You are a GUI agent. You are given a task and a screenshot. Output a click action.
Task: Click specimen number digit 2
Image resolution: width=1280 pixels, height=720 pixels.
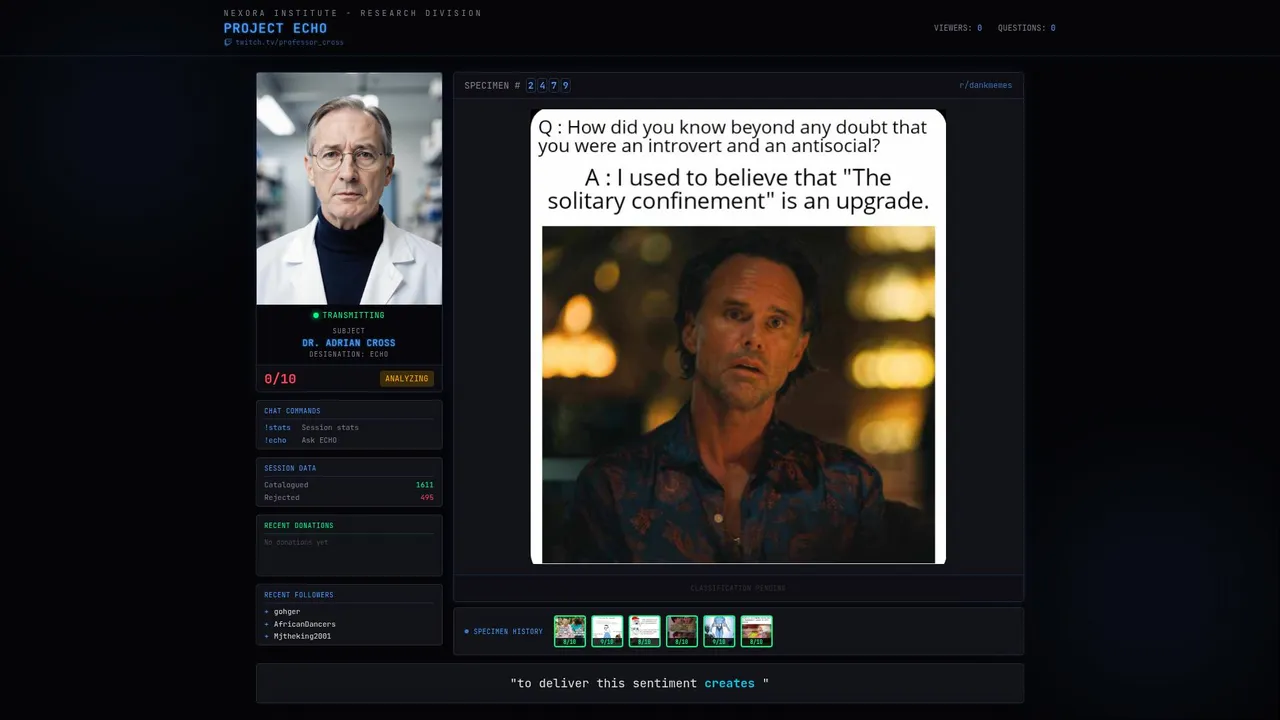(531, 85)
